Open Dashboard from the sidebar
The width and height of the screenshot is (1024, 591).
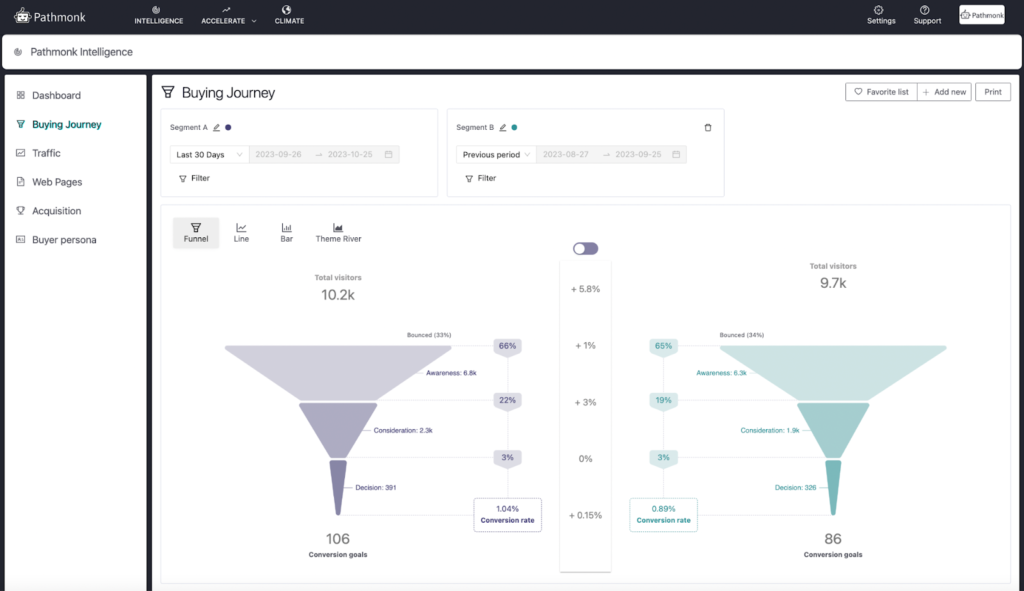point(51,95)
